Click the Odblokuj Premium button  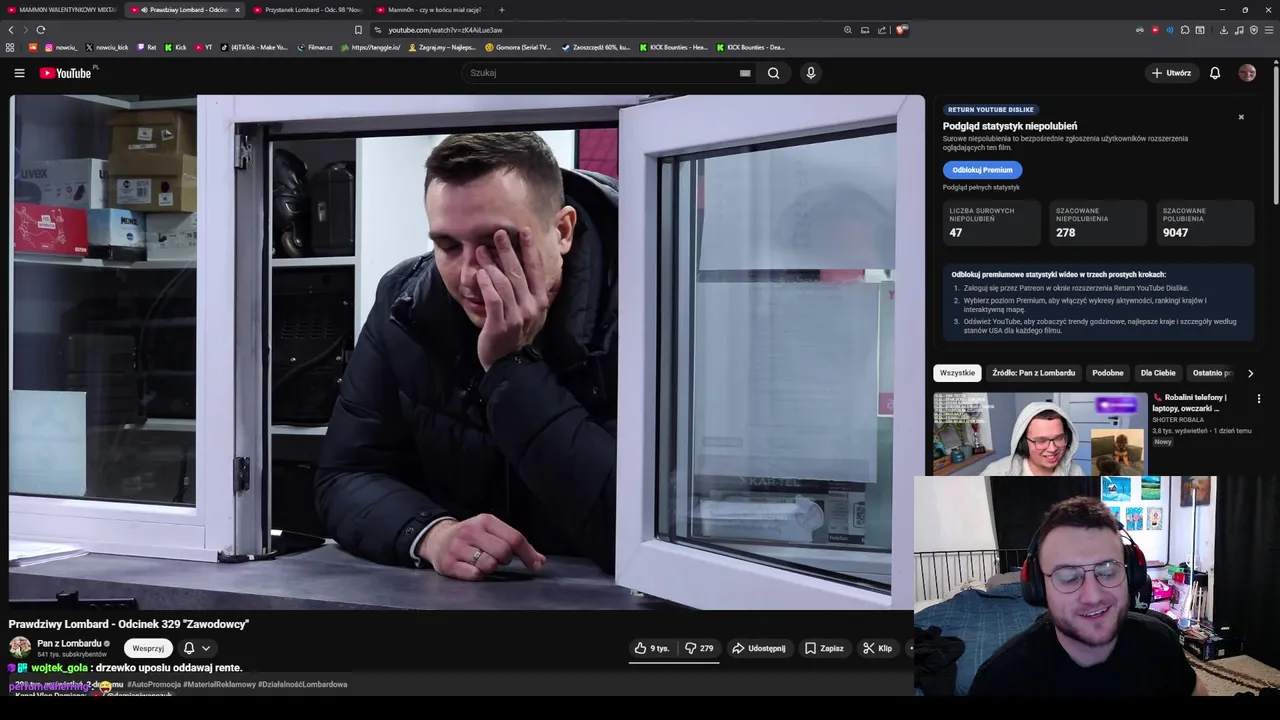pyautogui.click(x=982, y=170)
